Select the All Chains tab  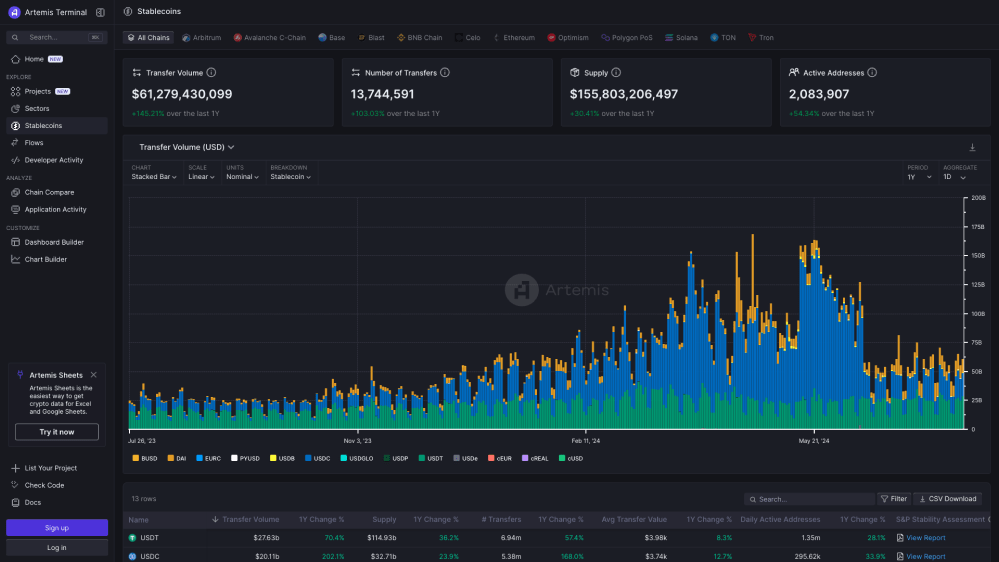(148, 38)
